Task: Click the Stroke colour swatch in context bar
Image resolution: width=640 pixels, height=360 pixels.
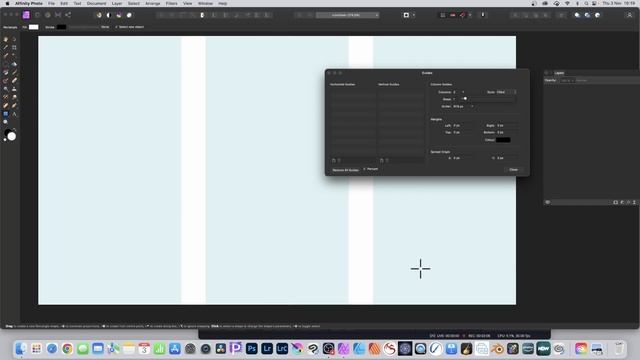Action: coord(61,27)
